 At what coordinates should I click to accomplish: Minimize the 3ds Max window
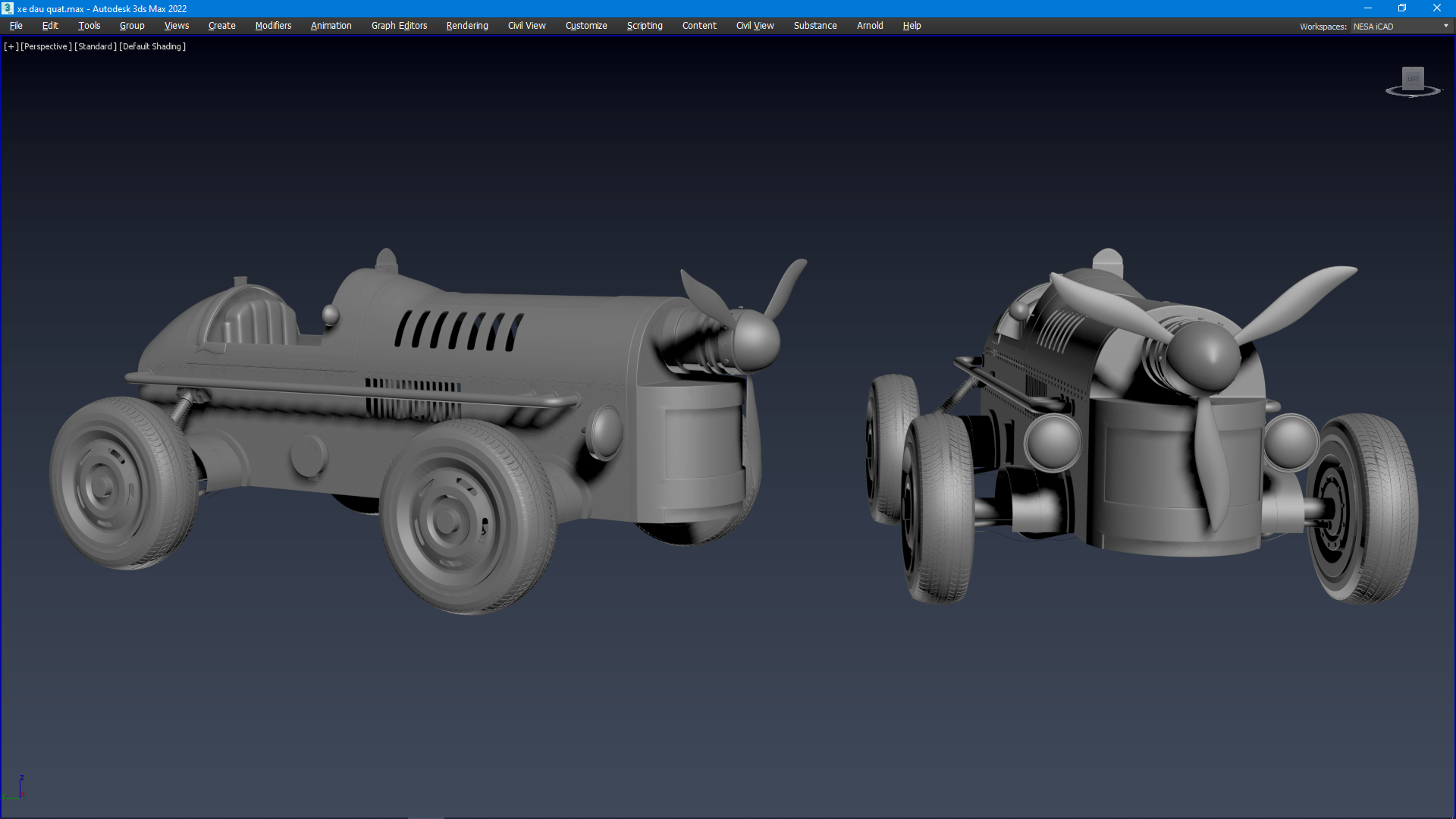pyautogui.click(x=1368, y=8)
